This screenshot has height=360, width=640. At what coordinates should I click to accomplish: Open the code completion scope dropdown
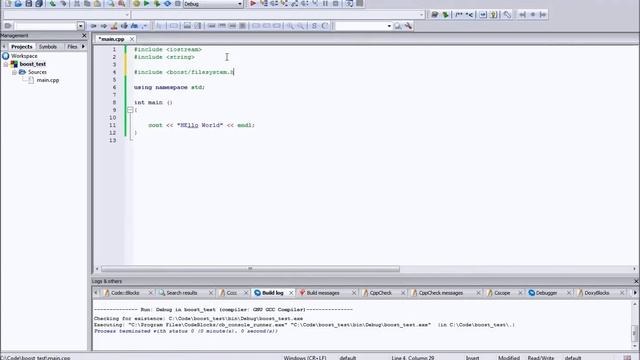(127, 15)
